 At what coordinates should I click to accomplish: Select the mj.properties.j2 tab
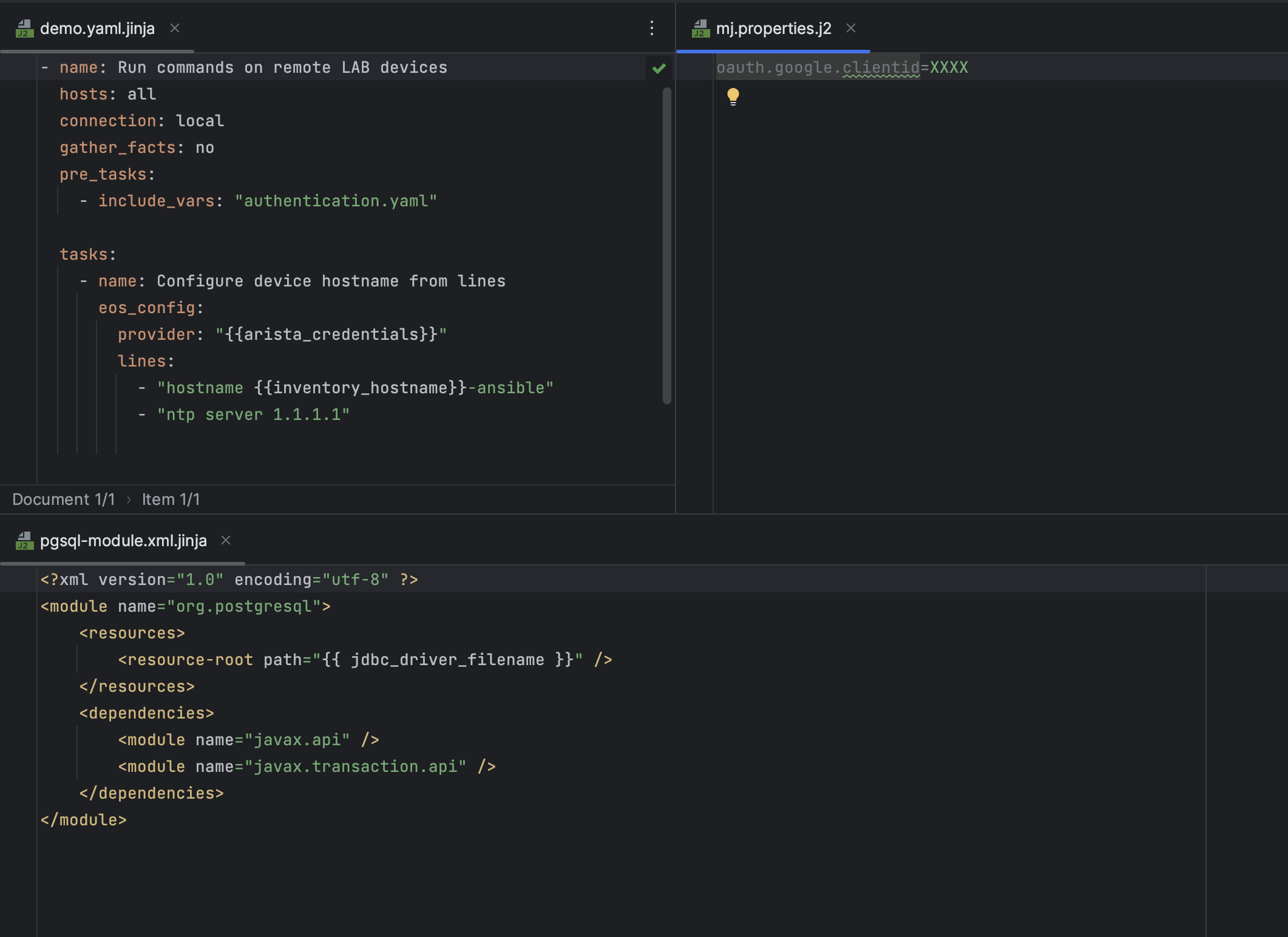(x=773, y=29)
